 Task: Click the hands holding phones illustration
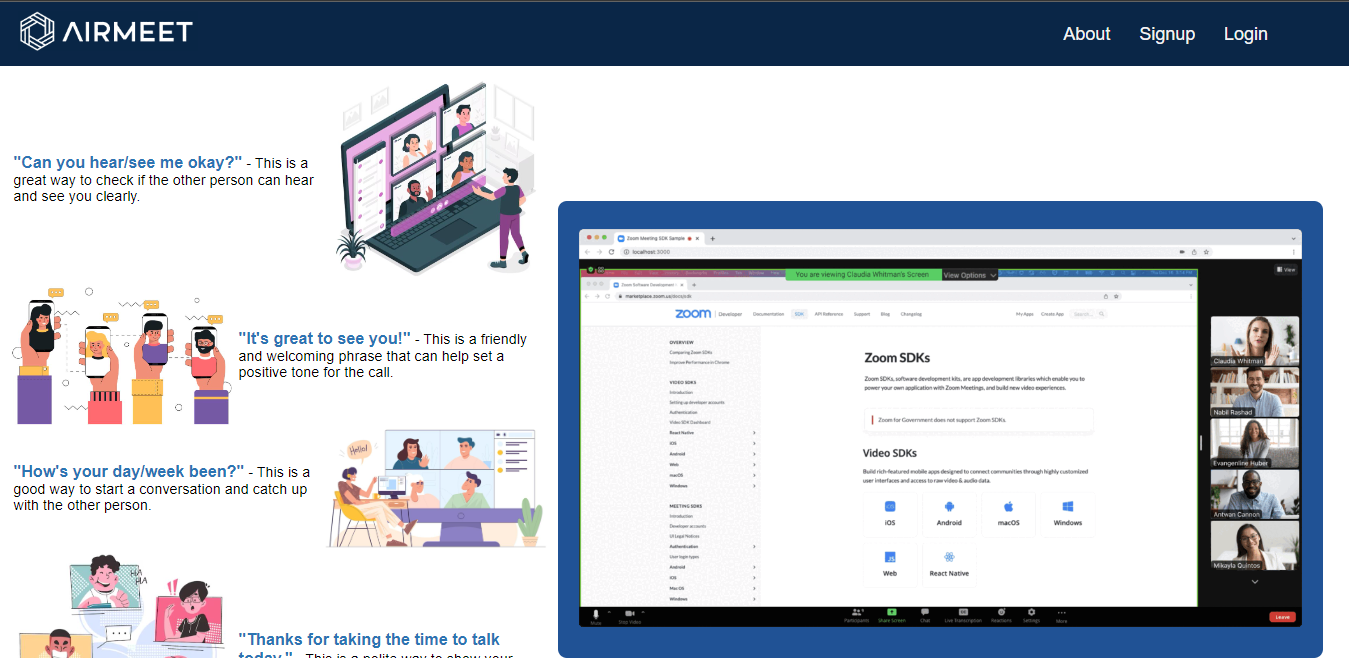click(x=122, y=357)
